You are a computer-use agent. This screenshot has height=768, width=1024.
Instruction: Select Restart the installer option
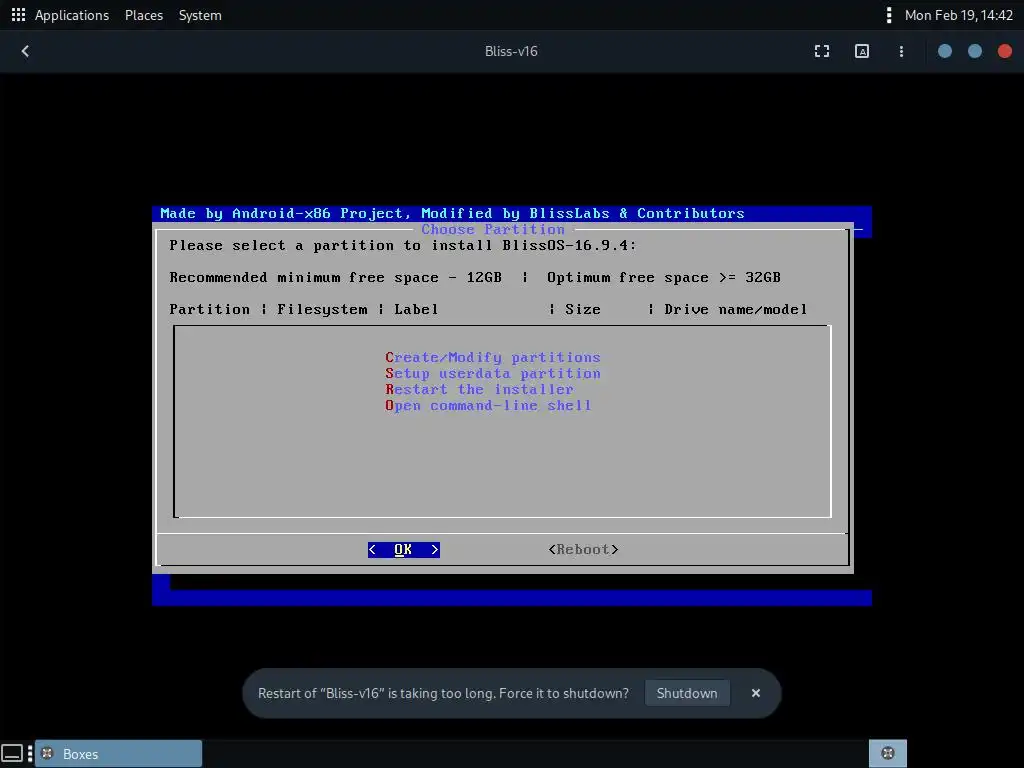[x=479, y=389]
